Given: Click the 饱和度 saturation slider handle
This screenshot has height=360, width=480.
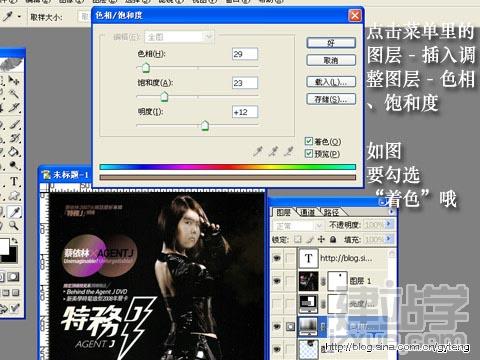Looking at the screenshot, I should 164,97.
